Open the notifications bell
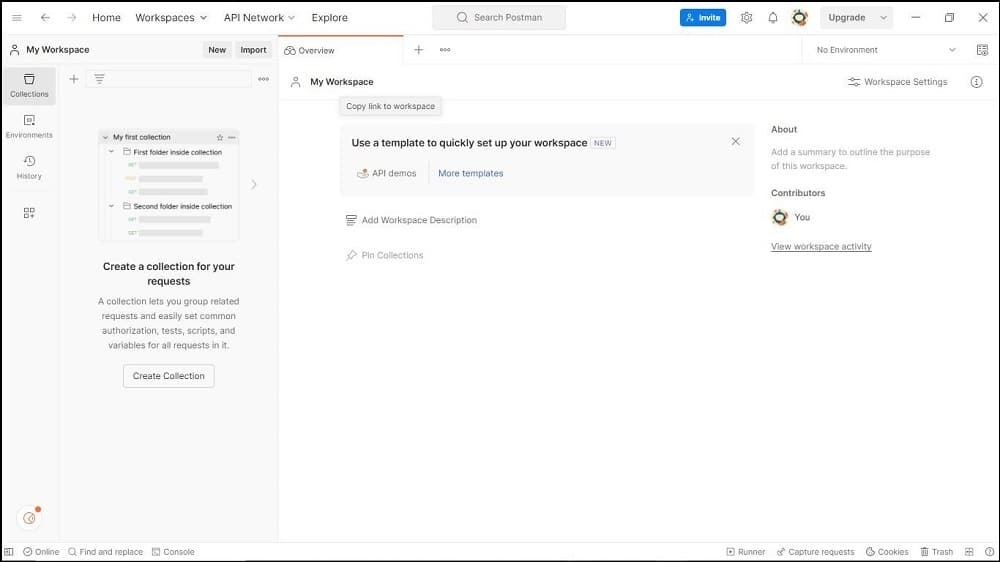Viewport: 1000px width, 562px height. 772,18
